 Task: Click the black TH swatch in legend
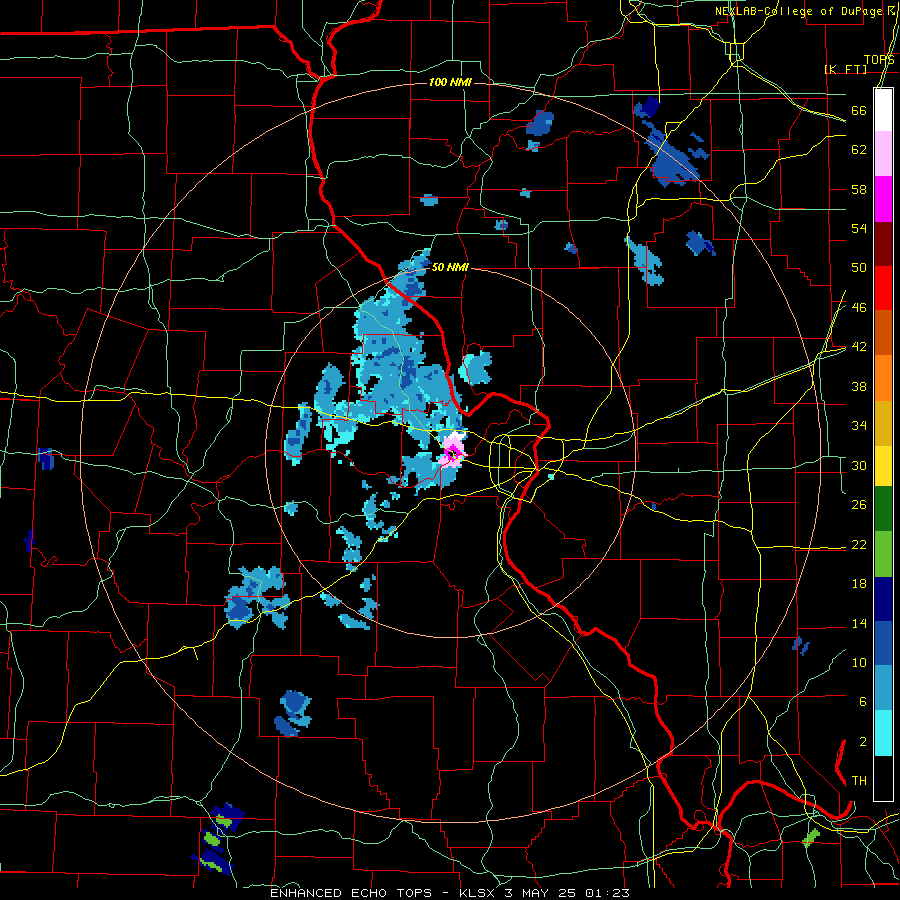[x=883, y=777]
